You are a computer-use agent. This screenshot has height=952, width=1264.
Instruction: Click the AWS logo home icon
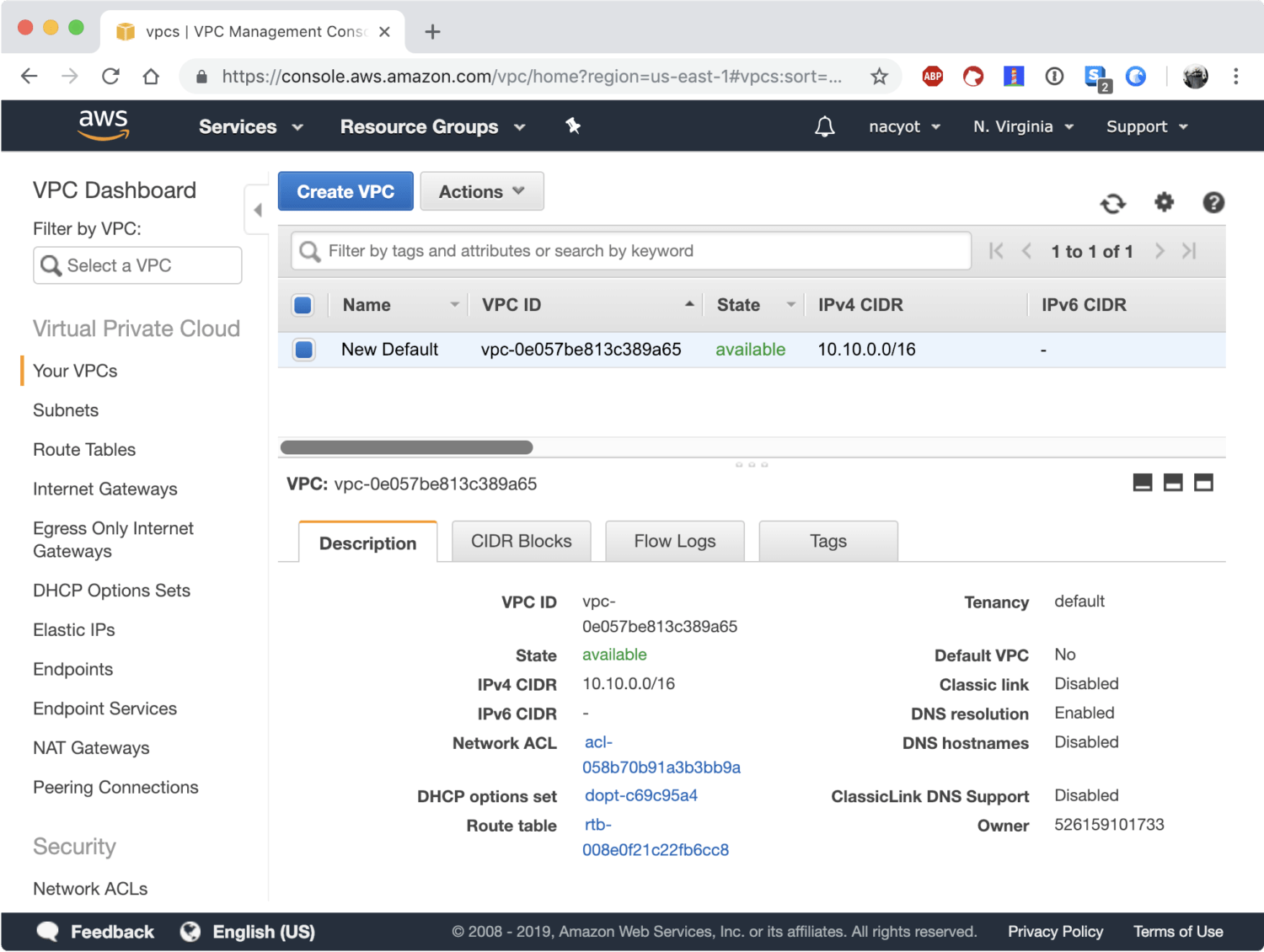tap(103, 125)
